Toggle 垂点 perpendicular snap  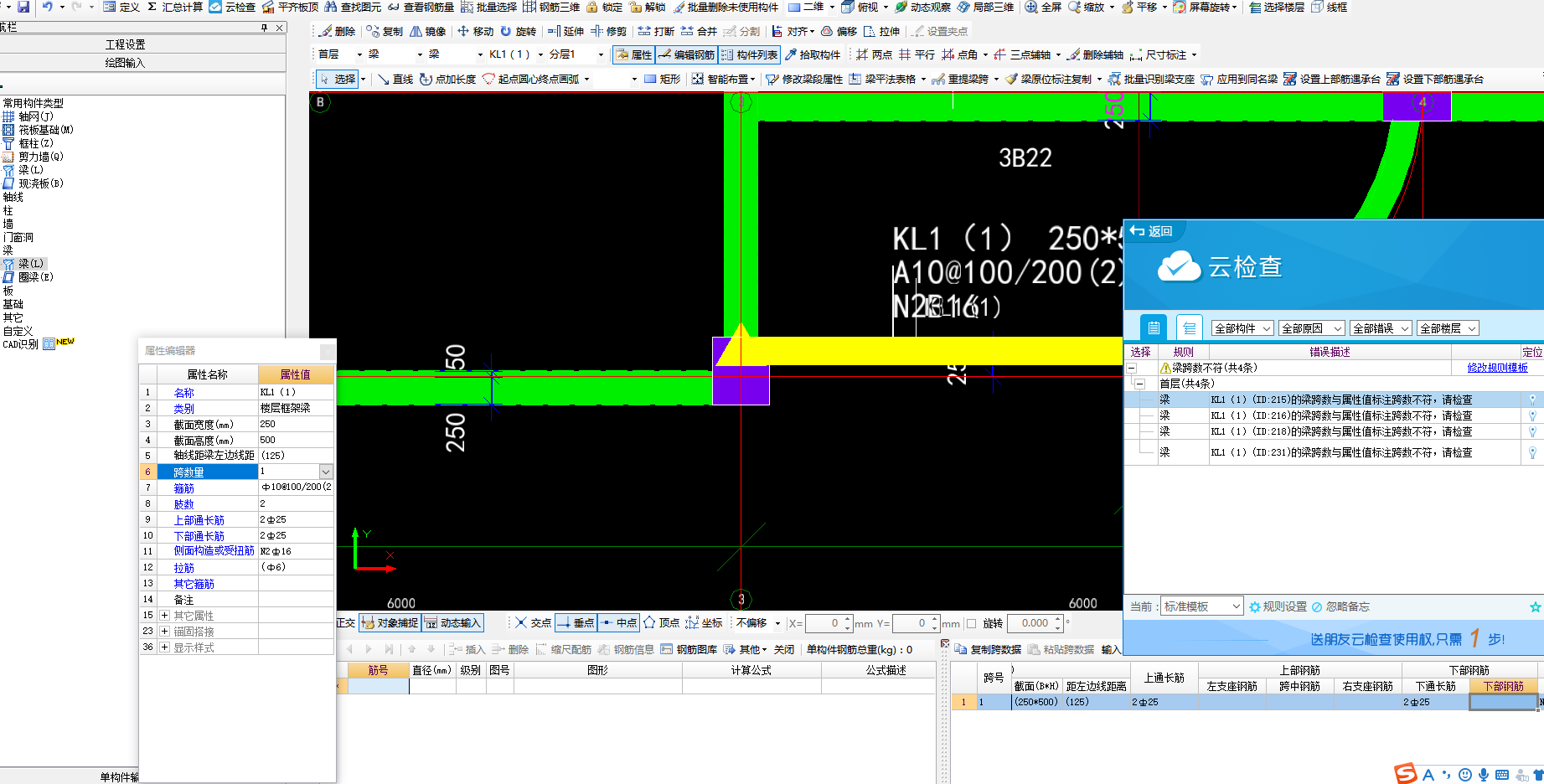576,622
